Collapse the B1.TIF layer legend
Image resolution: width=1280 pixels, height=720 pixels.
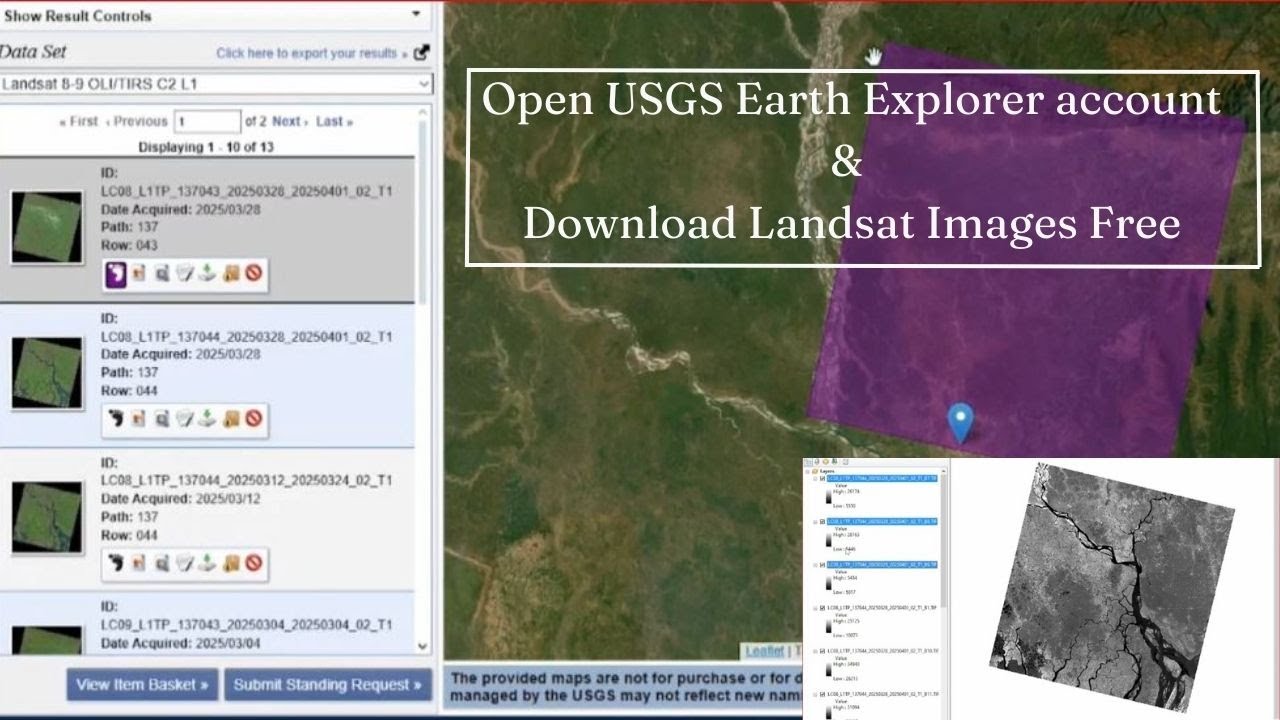coord(815,608)
